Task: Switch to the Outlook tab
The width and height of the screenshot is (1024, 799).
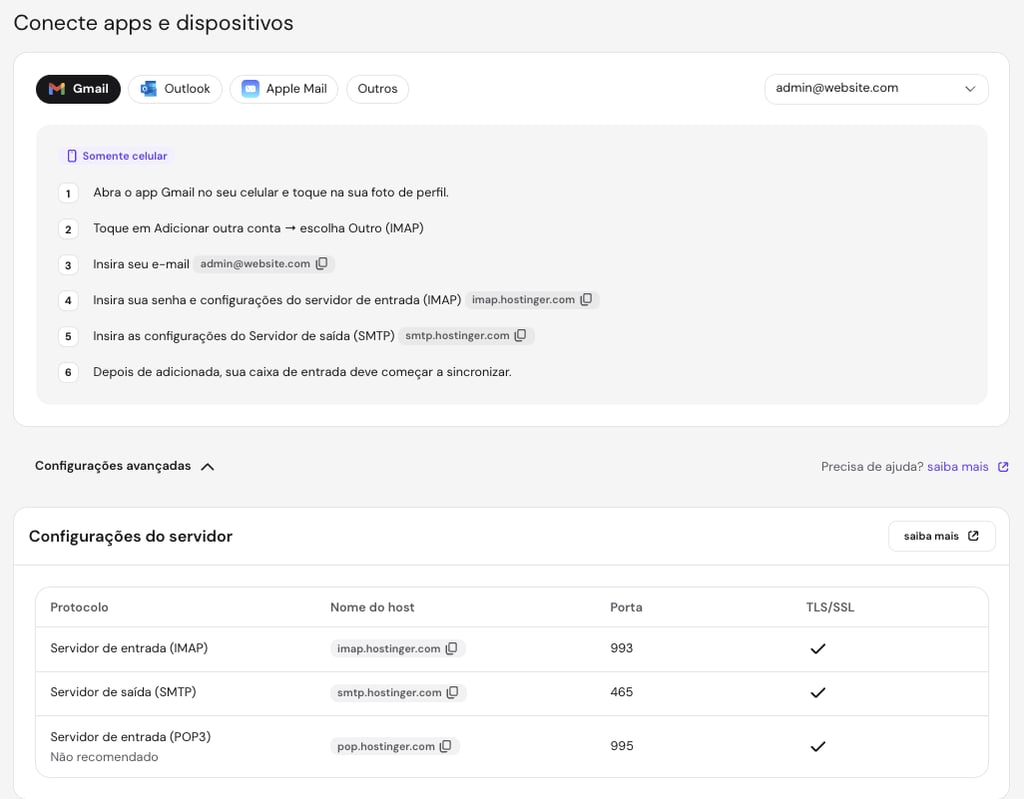Action: click(x=175, y=89)
